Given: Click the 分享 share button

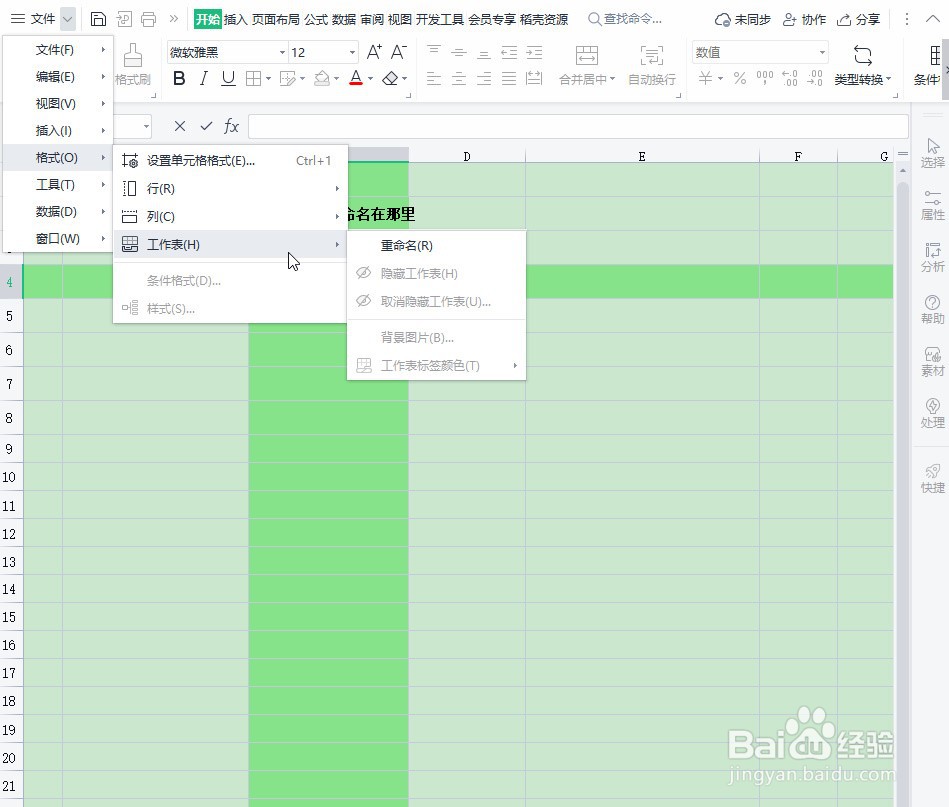Looking at the screenshot, I should [858, 19].
